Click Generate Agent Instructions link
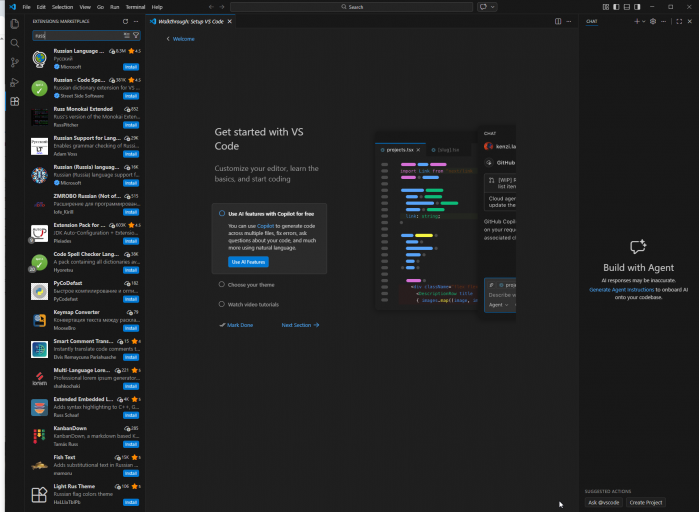699x512 pixels. (621, 290)
